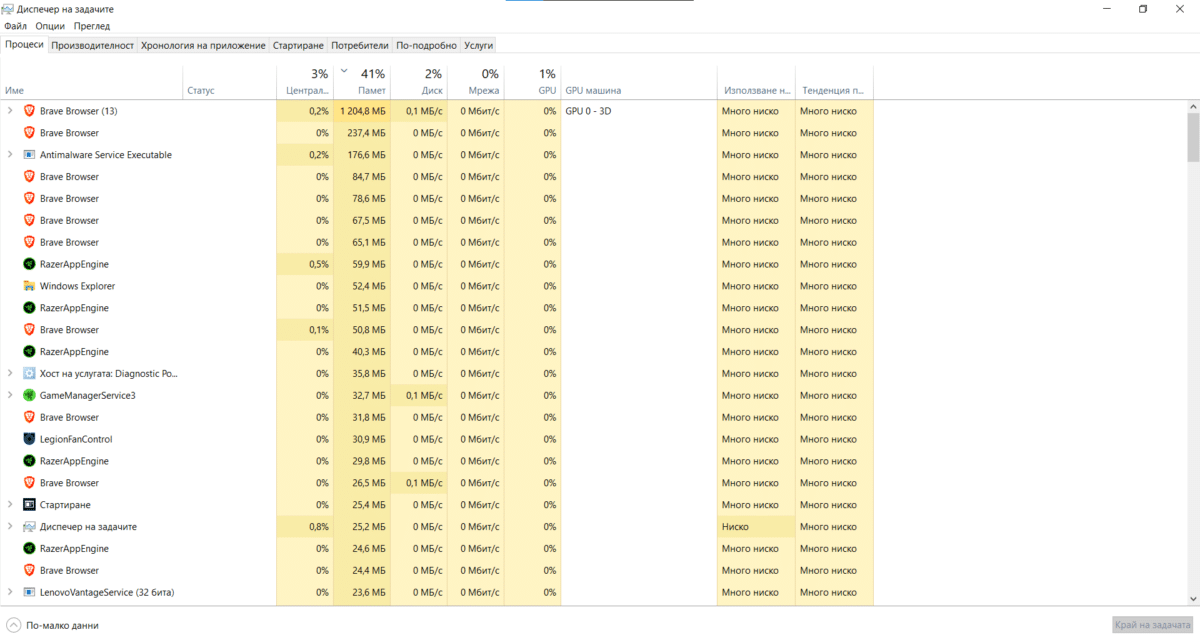1200x640 pixels.
Task: Open the Опции menu
Action: pyautogui.click(x=50, y=26)
